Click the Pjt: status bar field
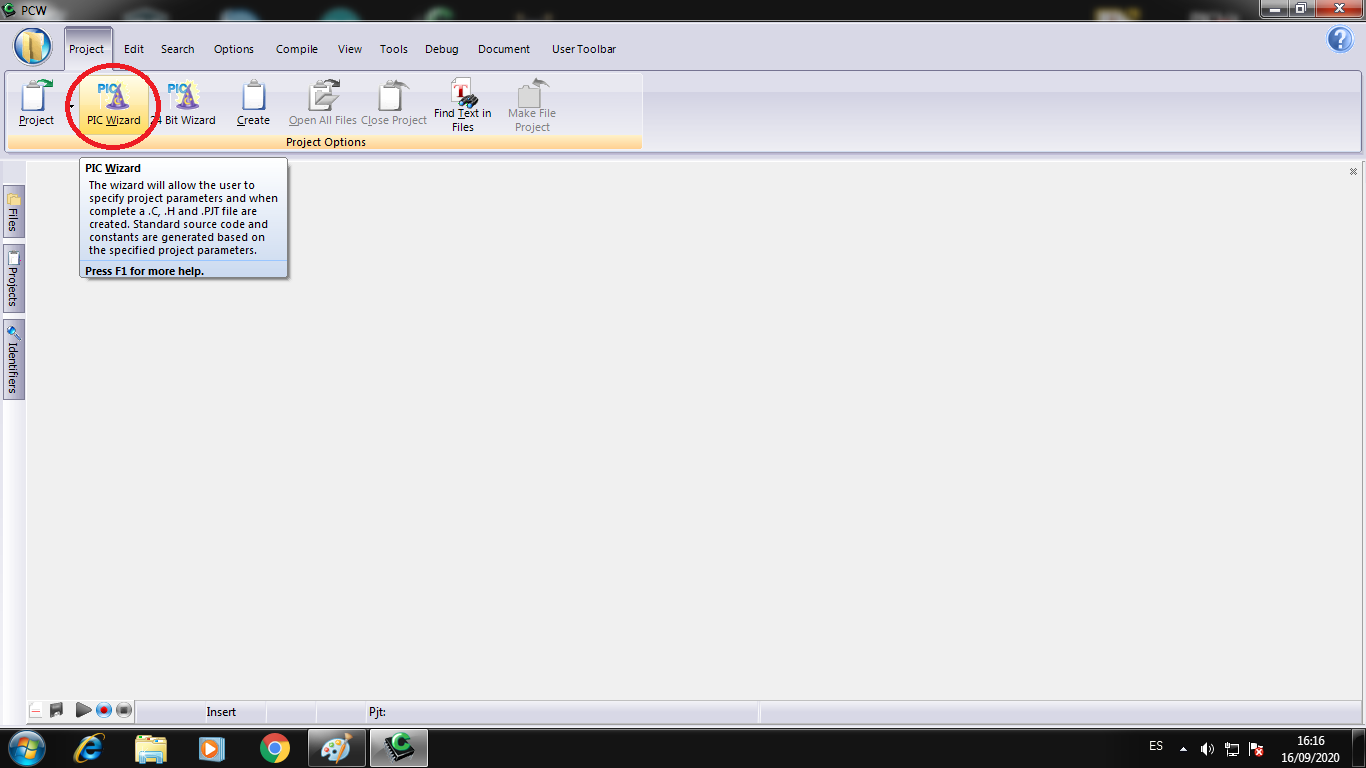Screen dimensions: 1366x768 (x=562, y=712)
